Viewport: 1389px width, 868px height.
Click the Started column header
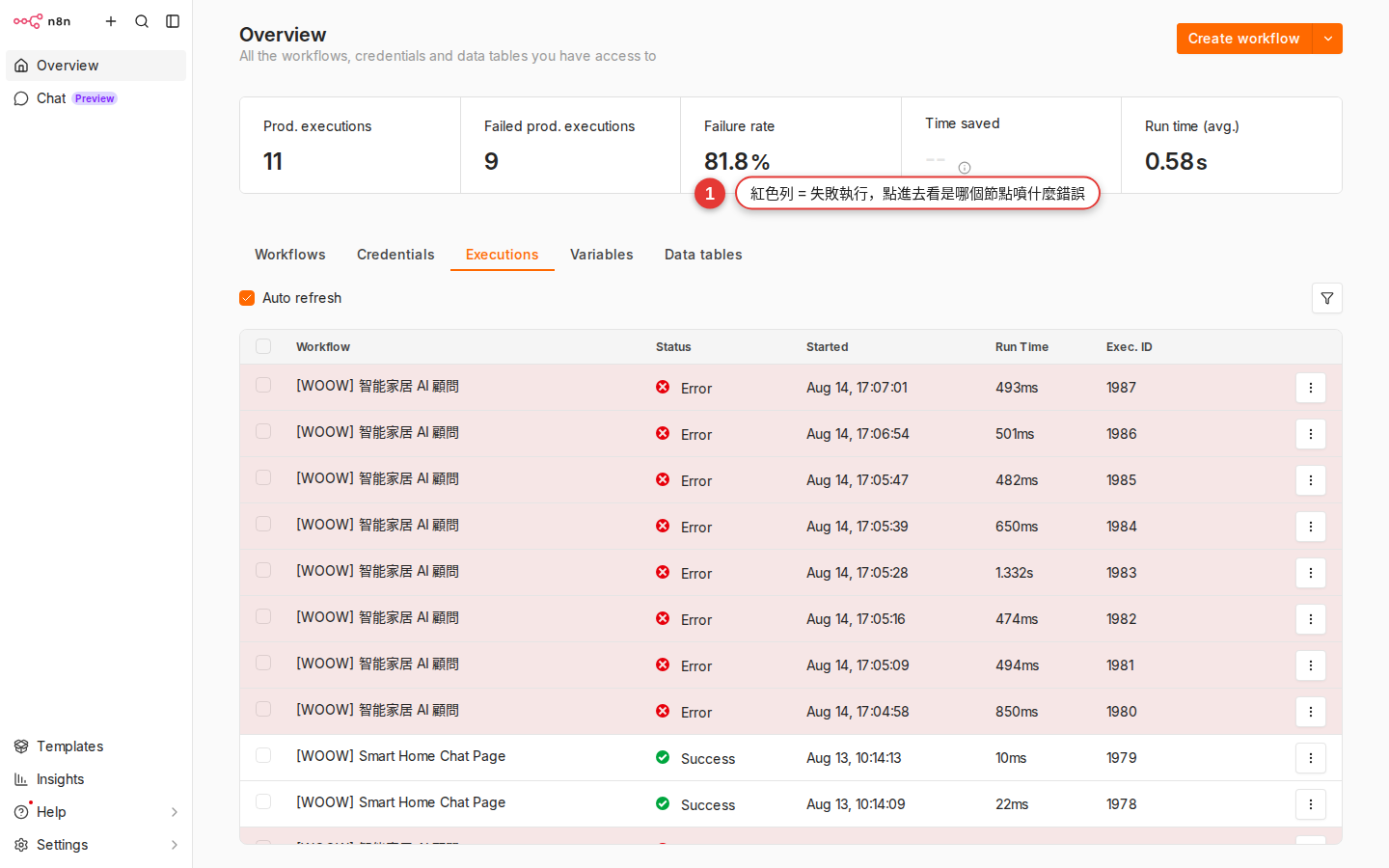[x=827, y=347]
